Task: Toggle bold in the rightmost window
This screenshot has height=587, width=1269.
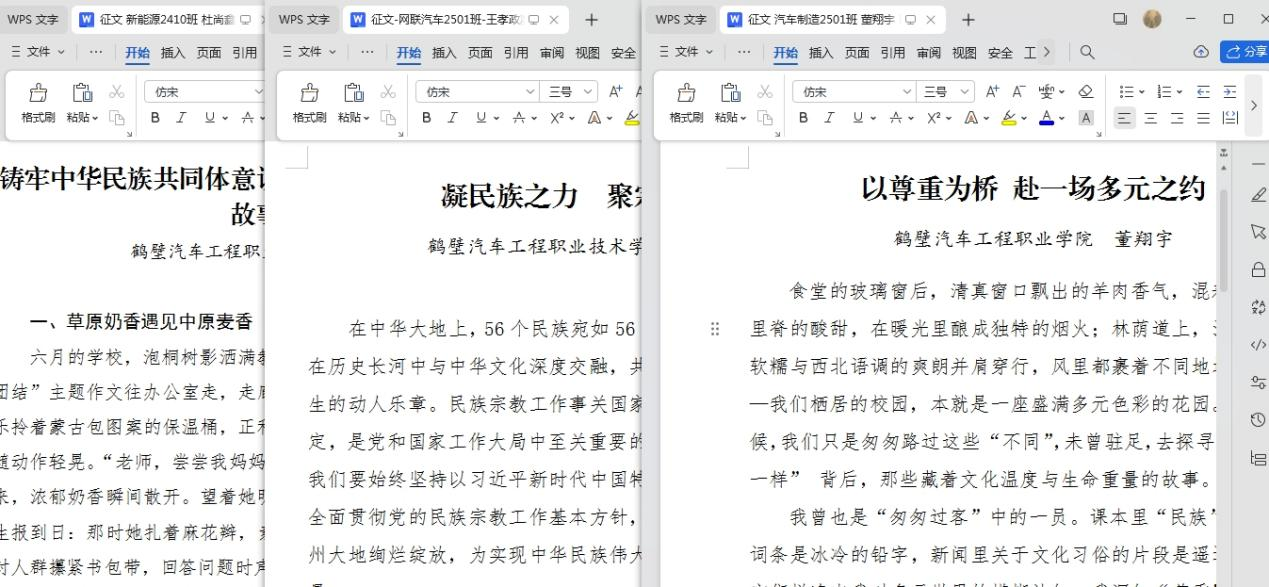Action: coord(803,118)
